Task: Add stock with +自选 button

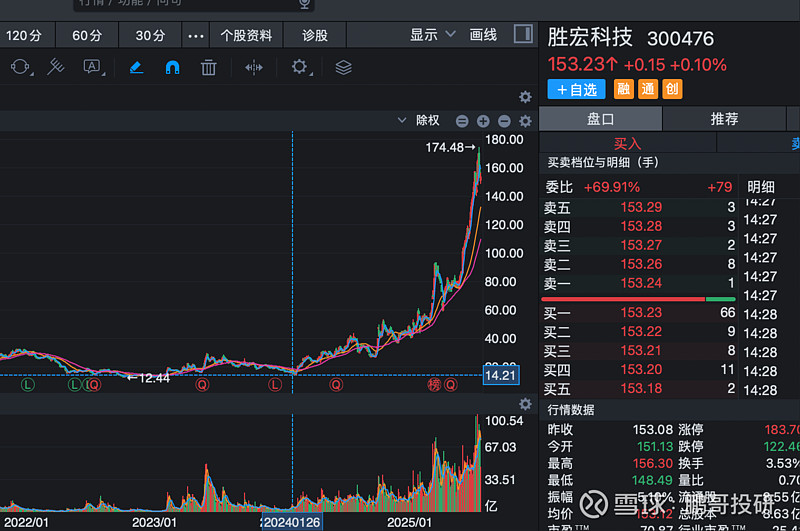Action: 576,89
